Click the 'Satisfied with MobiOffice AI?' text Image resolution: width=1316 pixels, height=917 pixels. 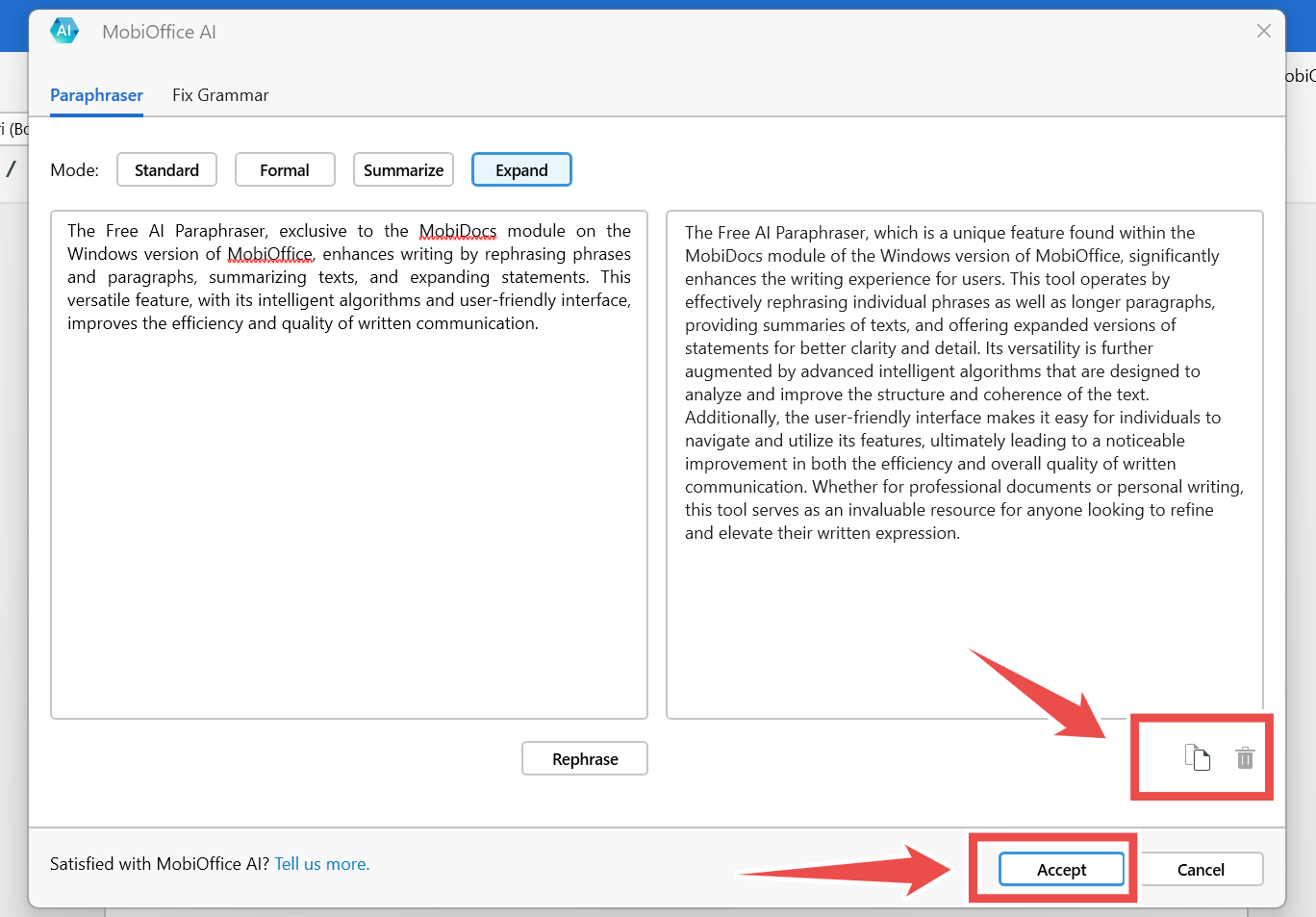click(x=160, y=864)
